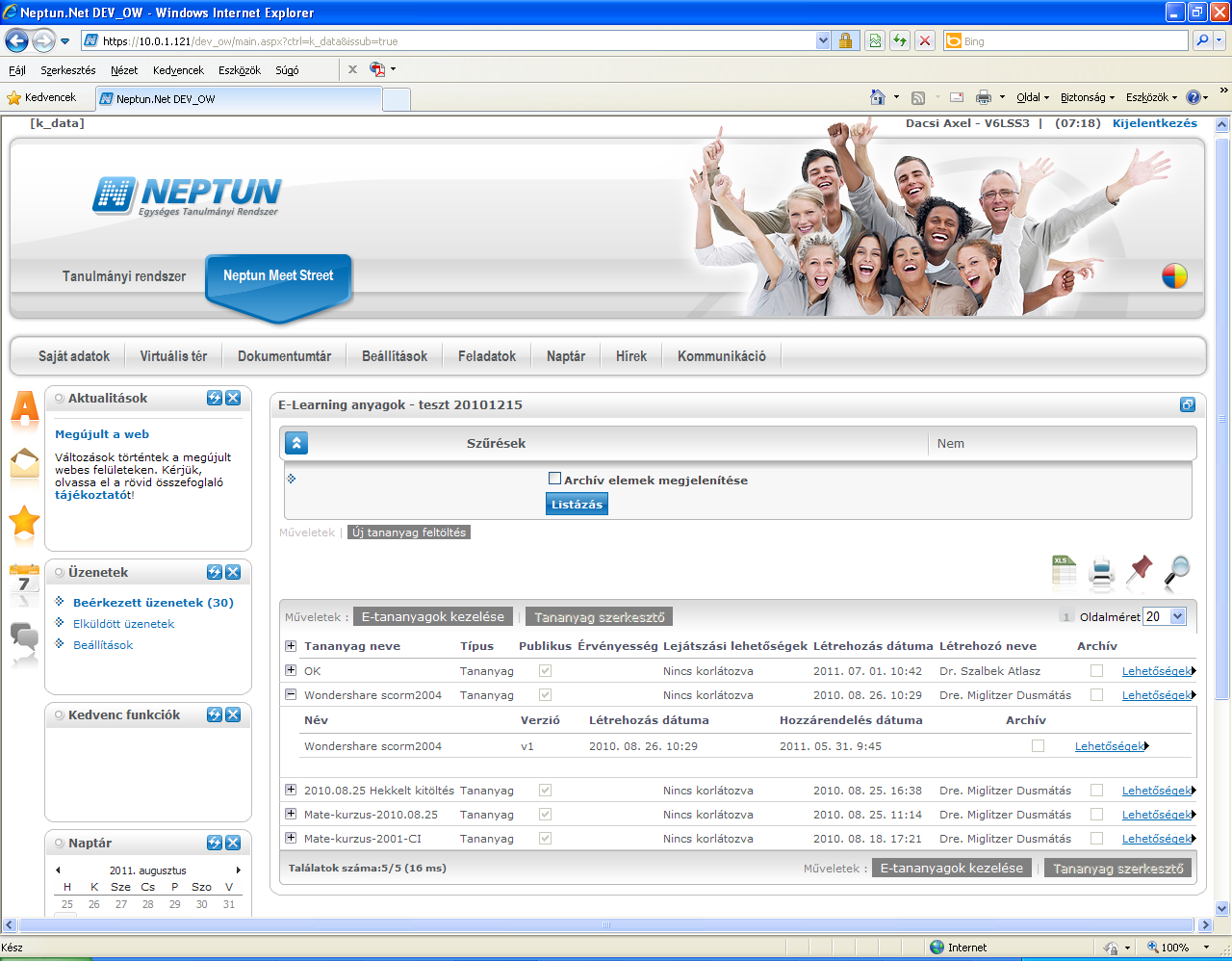Click Kijelentkezés logout link
This screenshot has width=1232, height=961.
1155,123
